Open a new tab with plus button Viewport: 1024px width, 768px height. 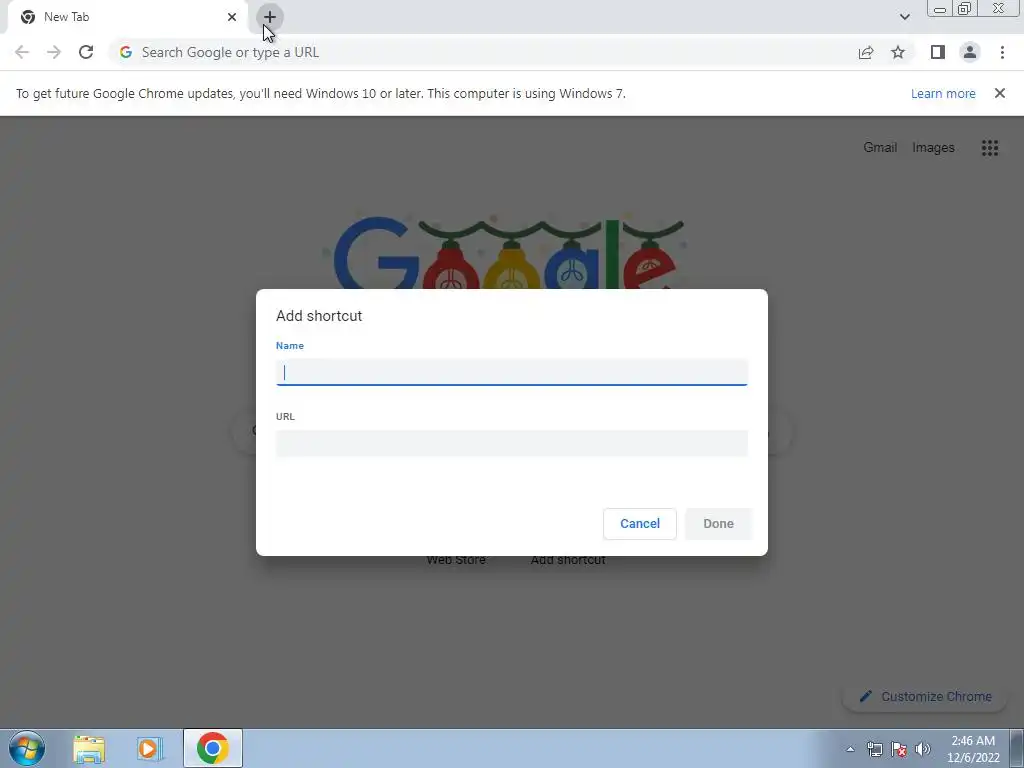pyautogui.click(x=270, y=17)
